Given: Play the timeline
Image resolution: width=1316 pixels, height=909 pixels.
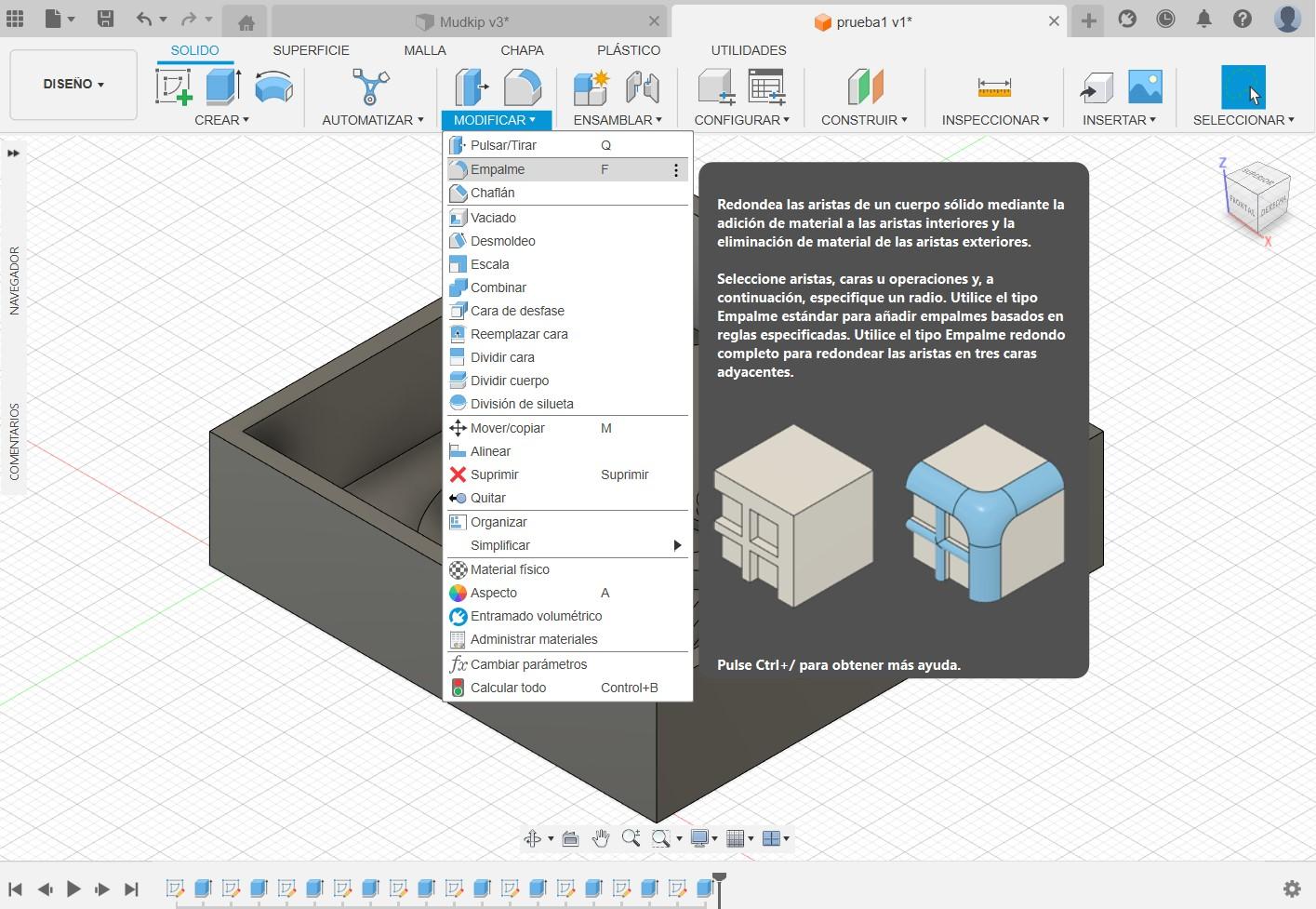Looking at the screenshot, I should point(73,889).
